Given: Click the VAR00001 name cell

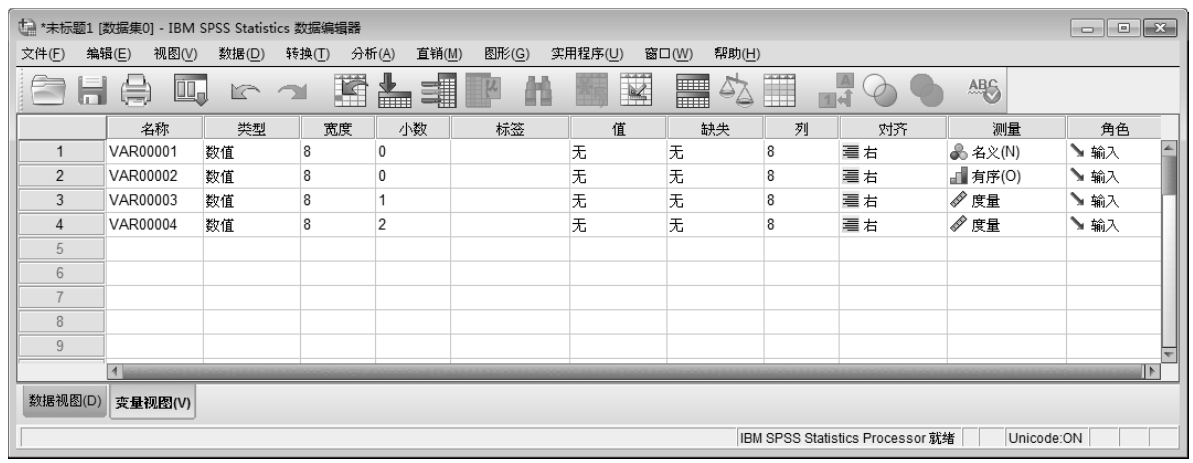Looking at the screenshot, I should (154, 152).
